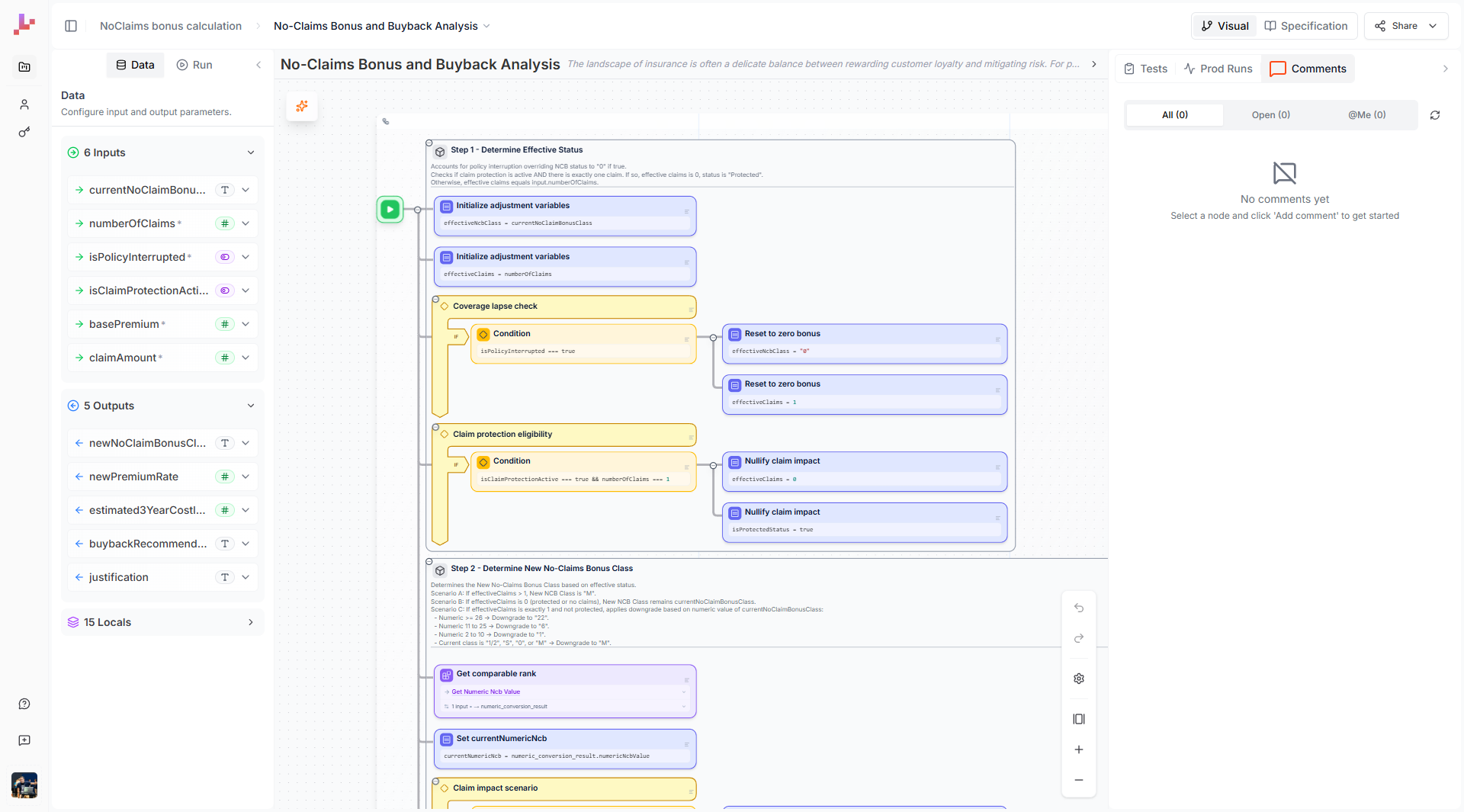This screenshot has height=812, width=1464.
Task: Expand the currentNoClaimBonusClass input dropdown
Action: click(246, 190)
